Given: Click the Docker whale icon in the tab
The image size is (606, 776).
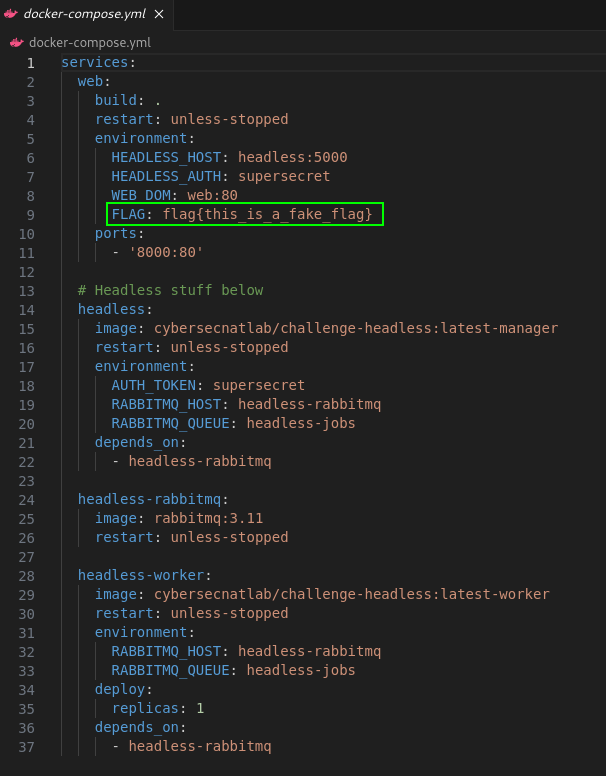Looking at the screenshot, I should 11,14.
